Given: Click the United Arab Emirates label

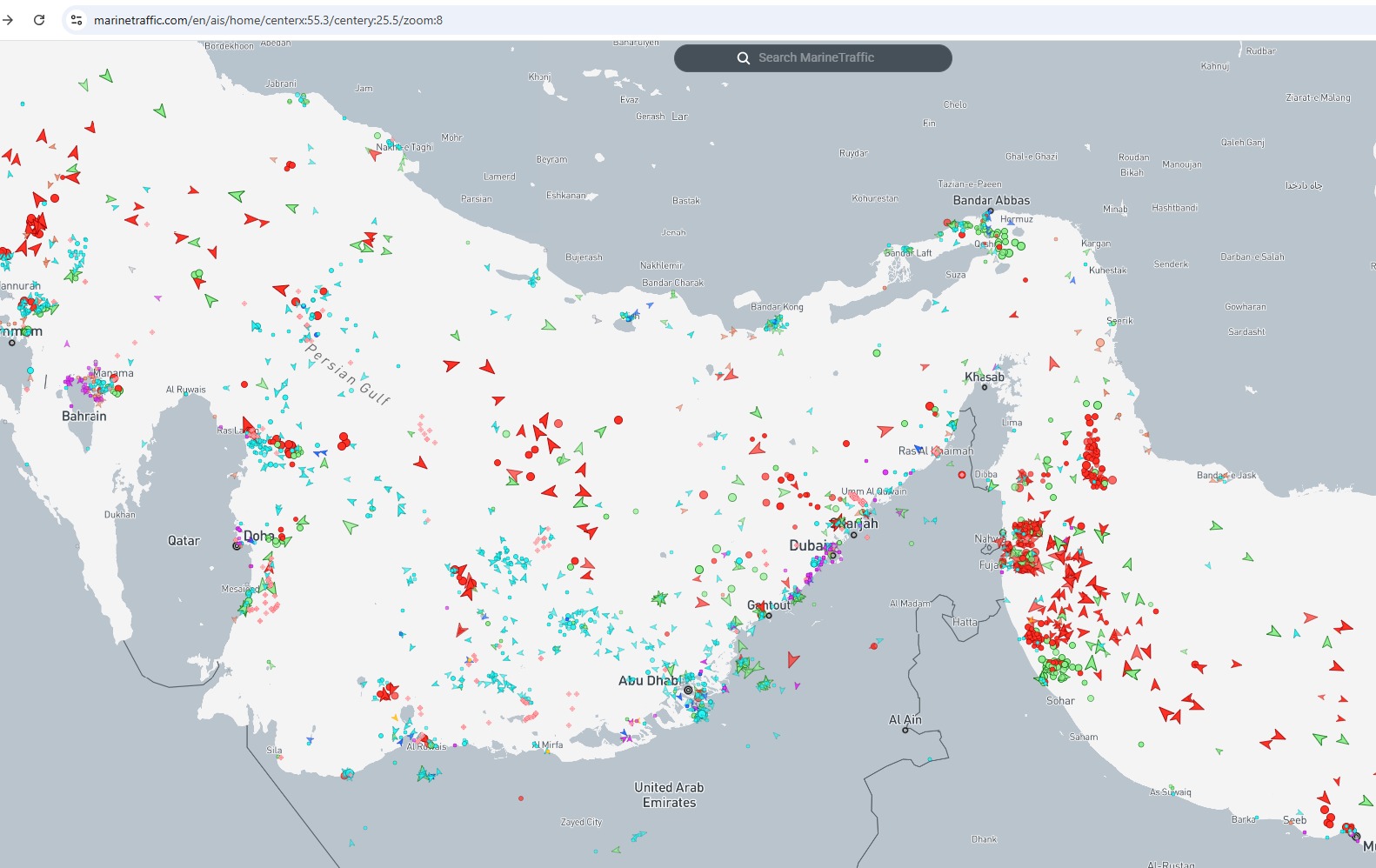Looking at the screenshot, I should 669,795.
